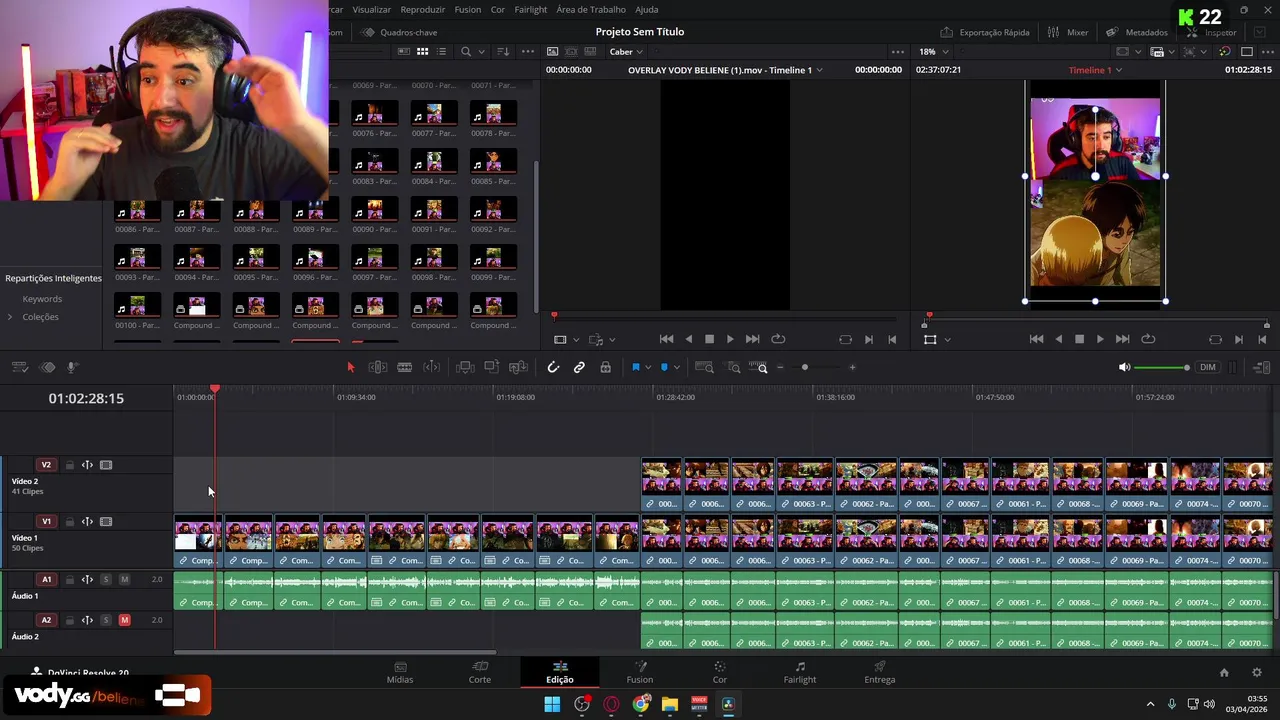Open the Metadados panel
This screenshot has width=1280, height=720.
pyautogui.click(x=1137, y=32)
